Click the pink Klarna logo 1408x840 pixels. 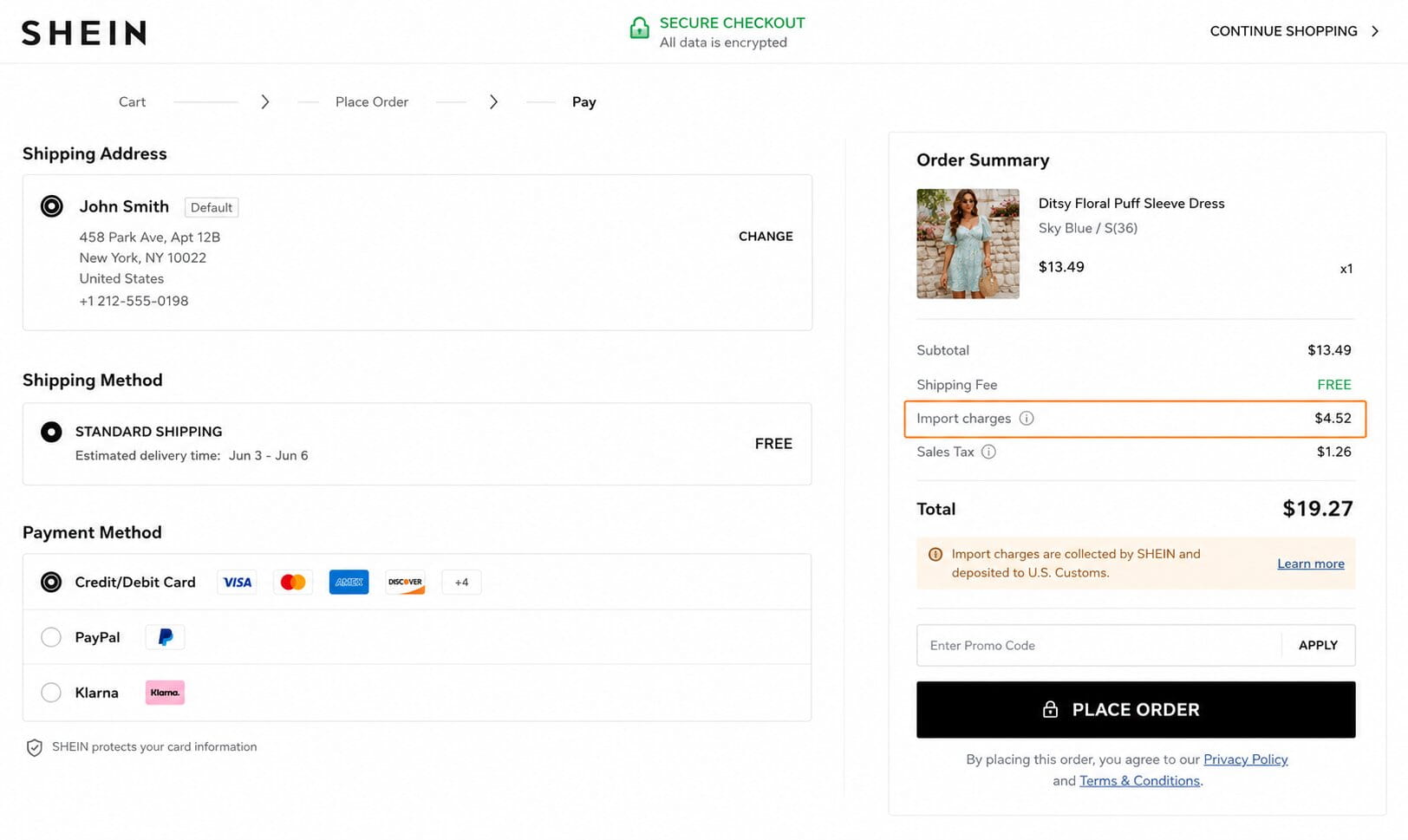pos(165,693)
